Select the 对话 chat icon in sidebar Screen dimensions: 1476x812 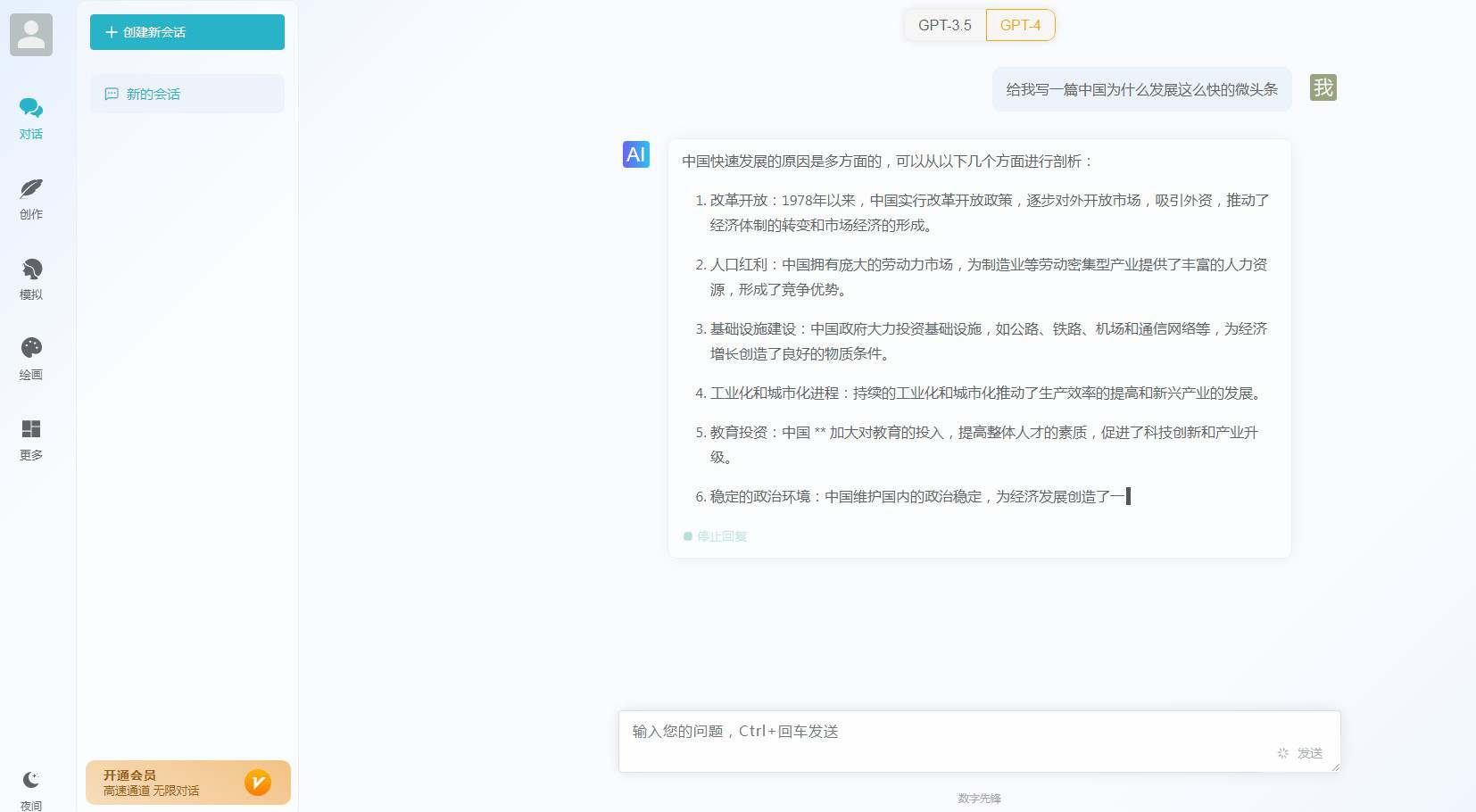[x=31, y=107]
